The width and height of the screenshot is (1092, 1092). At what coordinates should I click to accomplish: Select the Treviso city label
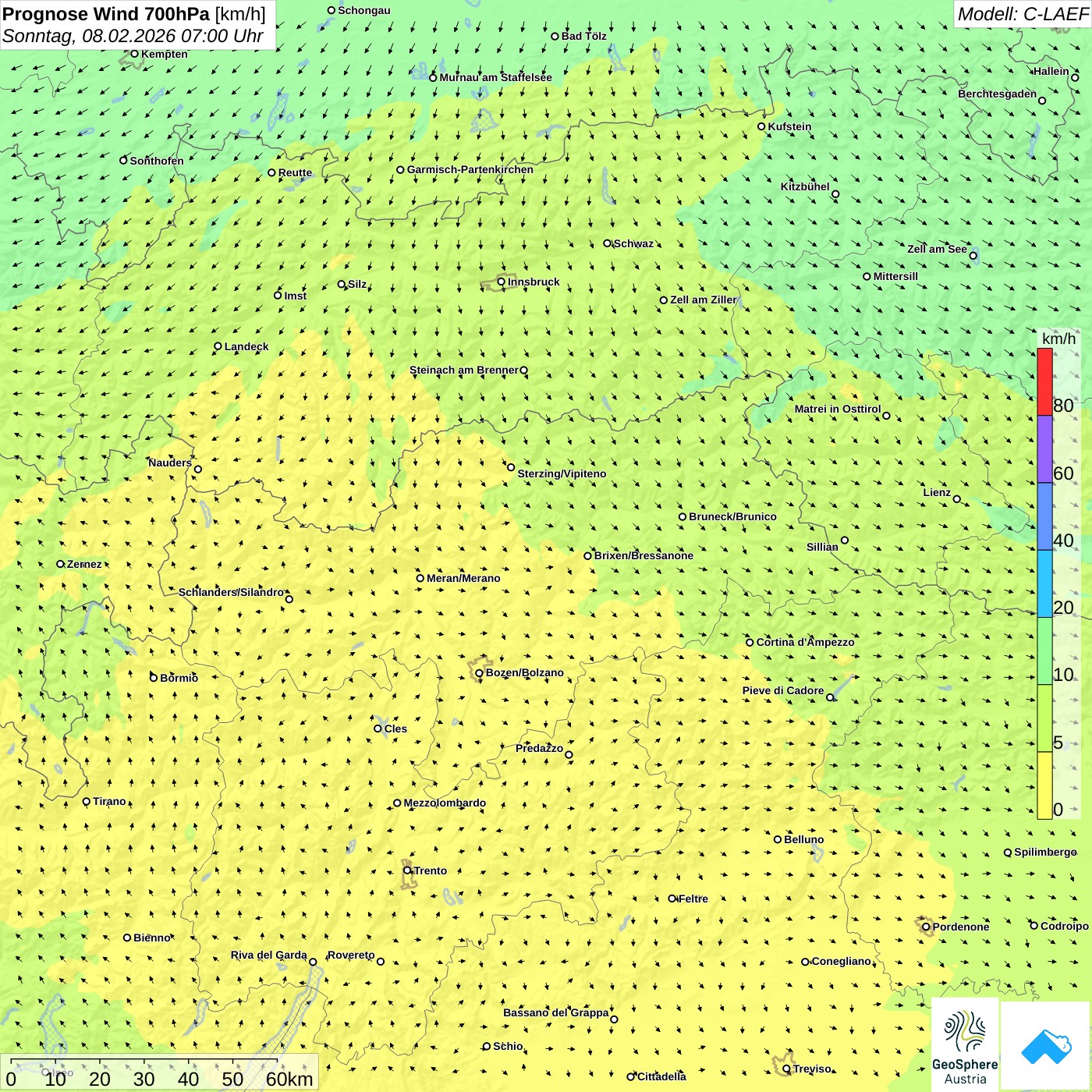(812, 1069)
